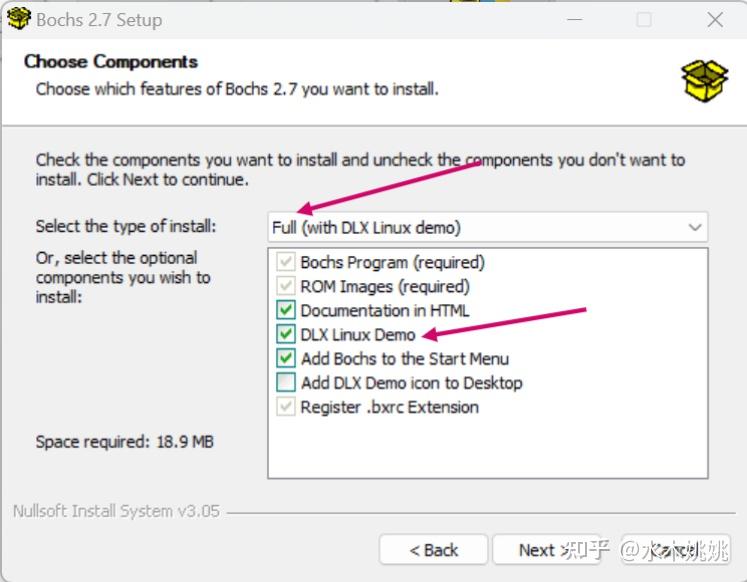
Task: Click the Bochs Program (required) checkbox
Action: point(286,263)
